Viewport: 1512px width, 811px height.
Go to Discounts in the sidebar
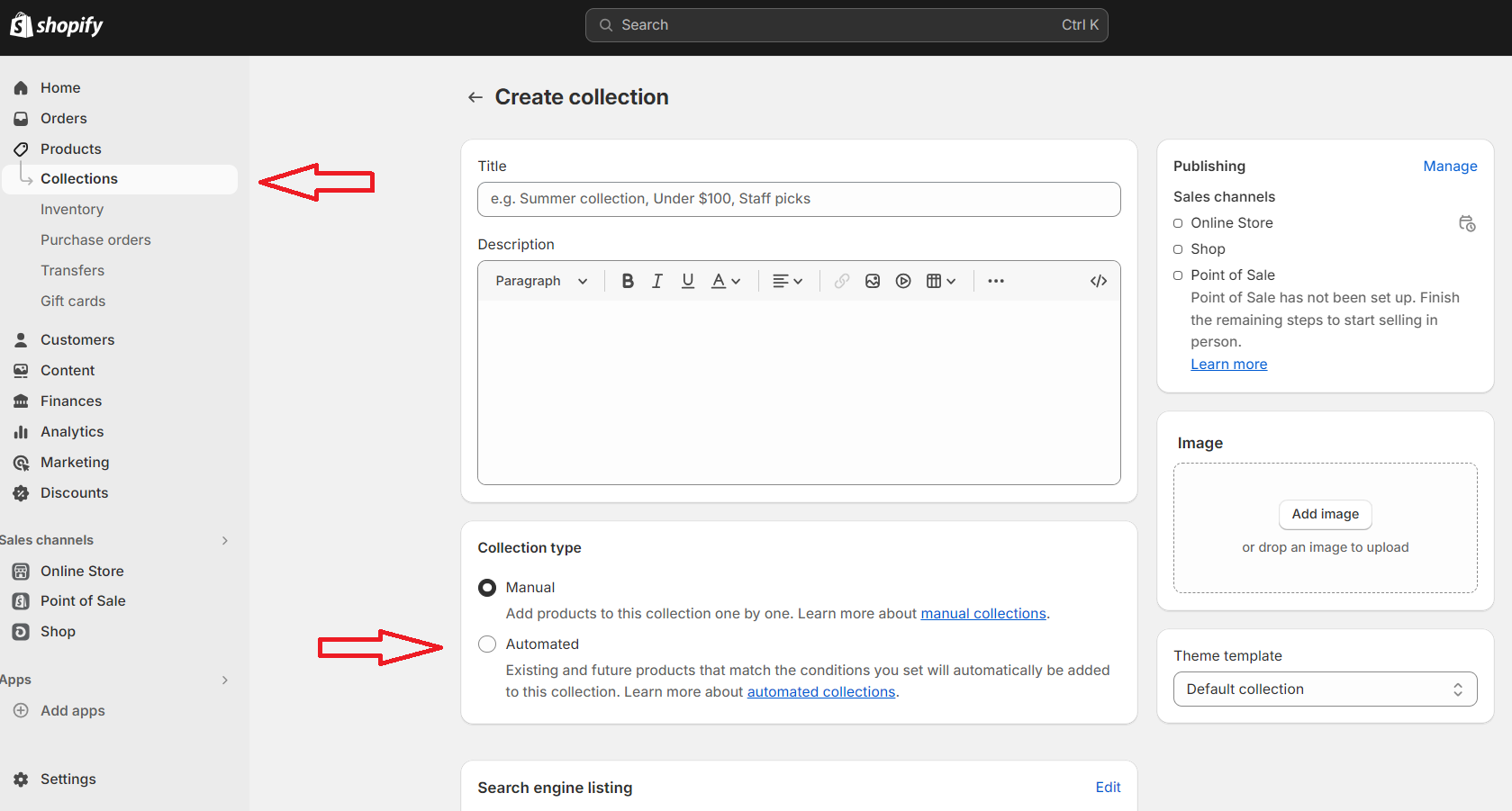(74, 493)
